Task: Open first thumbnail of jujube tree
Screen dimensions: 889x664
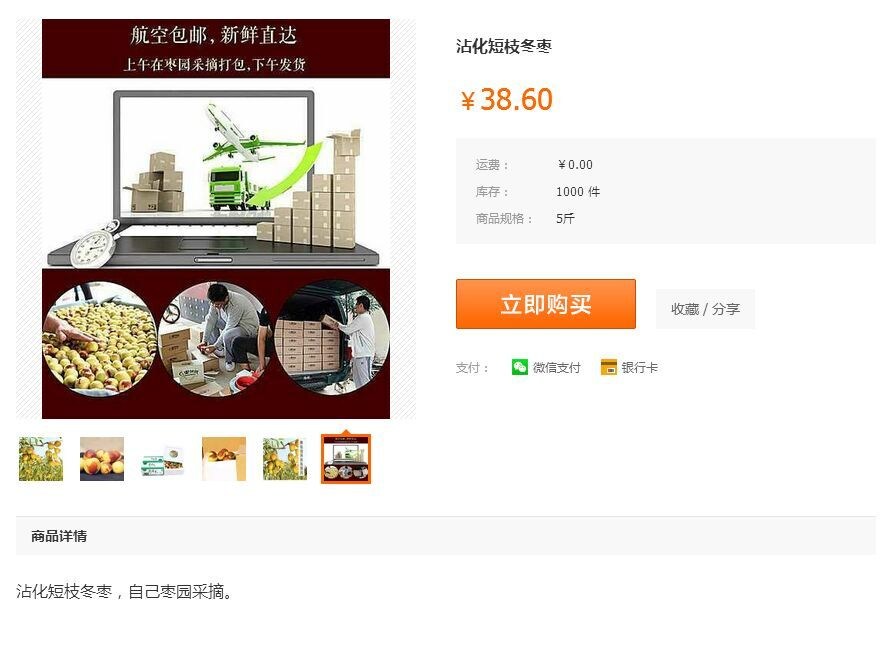Action: [41, 459]
